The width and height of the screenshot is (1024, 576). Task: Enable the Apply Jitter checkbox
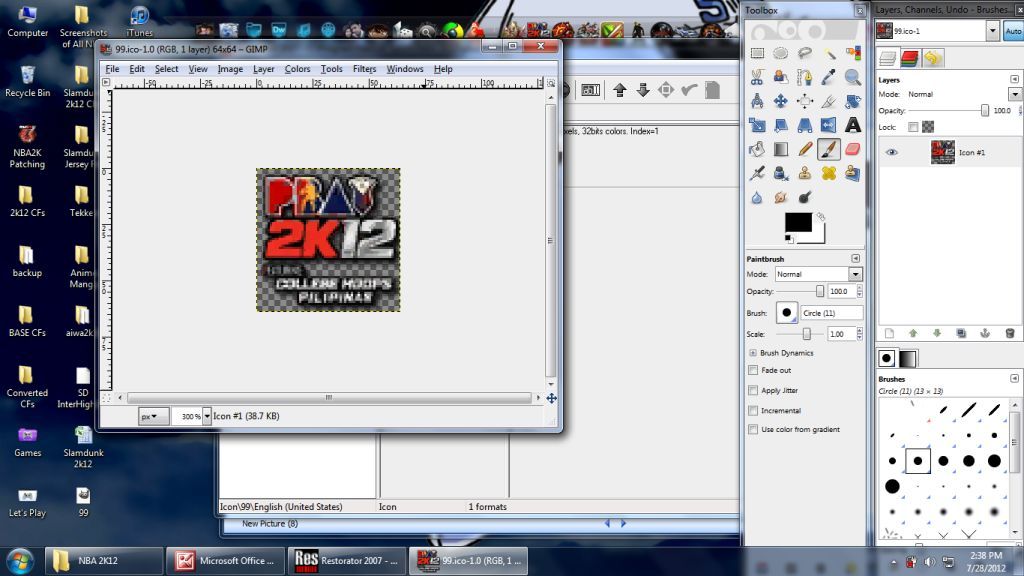pyautogui.click(x=753, y=391)
